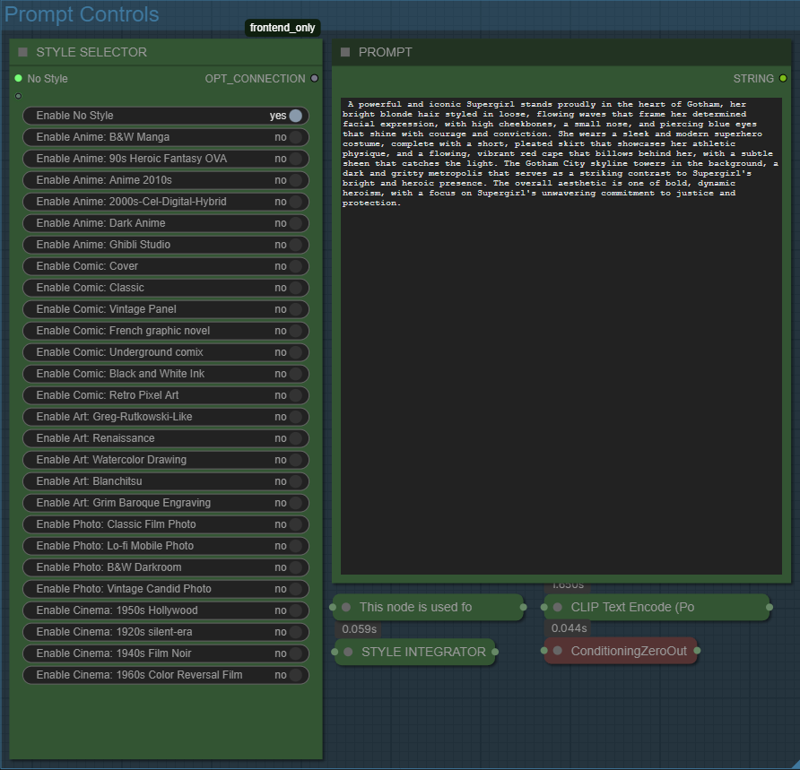Click the frontend_only badge label
This screenshot has height=770, width=800.
point(282,28)
